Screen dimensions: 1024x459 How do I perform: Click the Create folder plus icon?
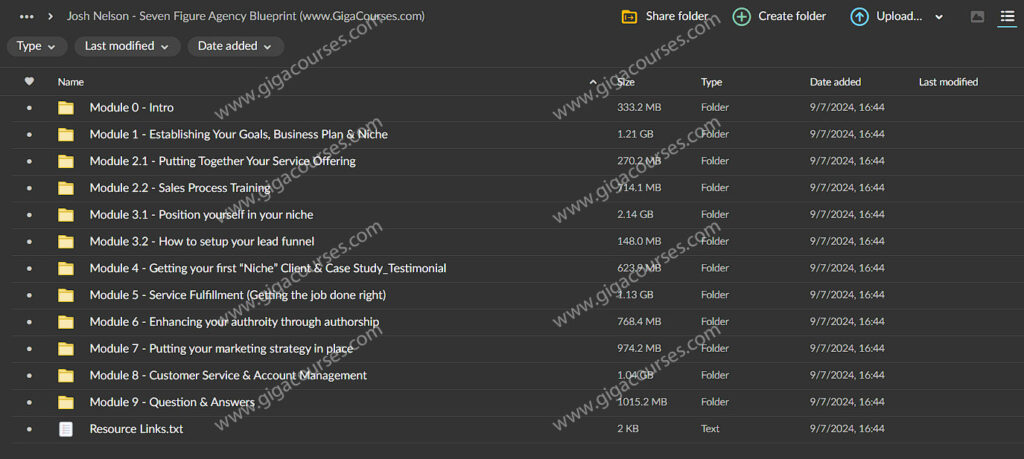coord(741,16)
